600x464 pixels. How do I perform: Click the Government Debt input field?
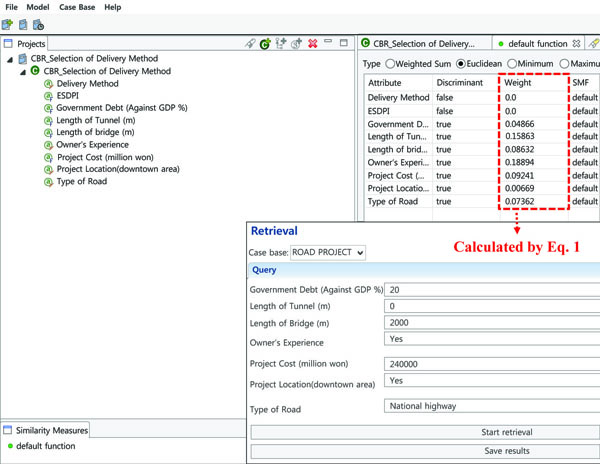coord(492,290)
